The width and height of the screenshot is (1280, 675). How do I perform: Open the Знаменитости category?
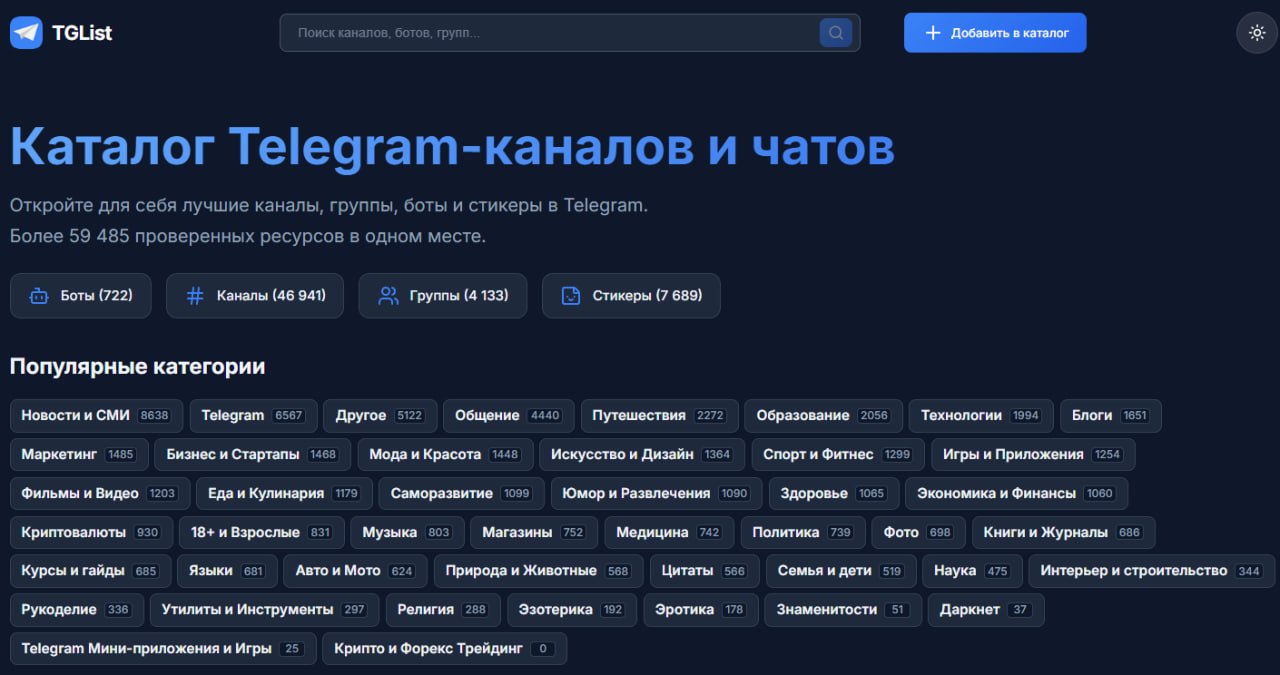844,610
